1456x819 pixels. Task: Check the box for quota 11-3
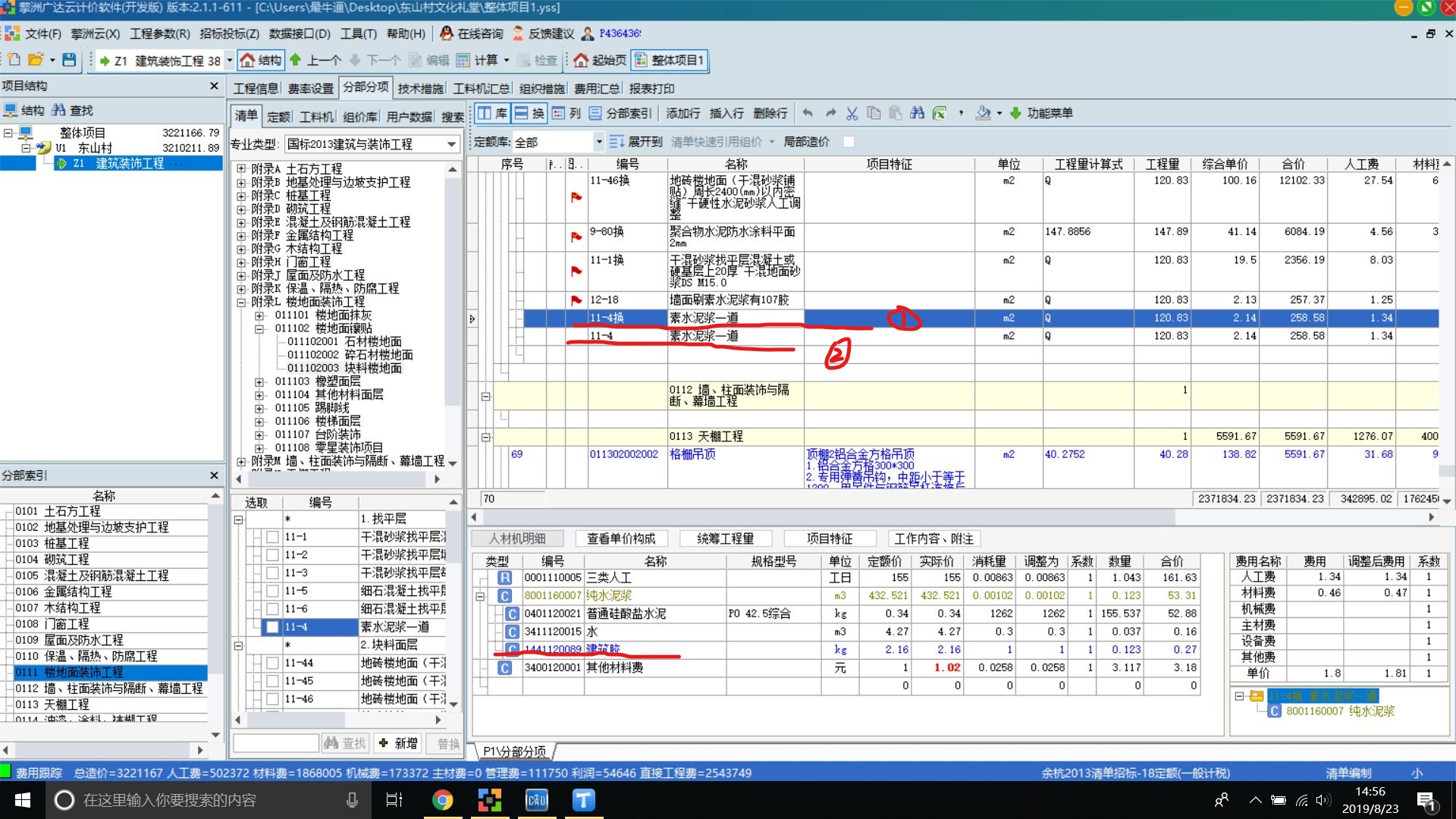click(272, 573)
